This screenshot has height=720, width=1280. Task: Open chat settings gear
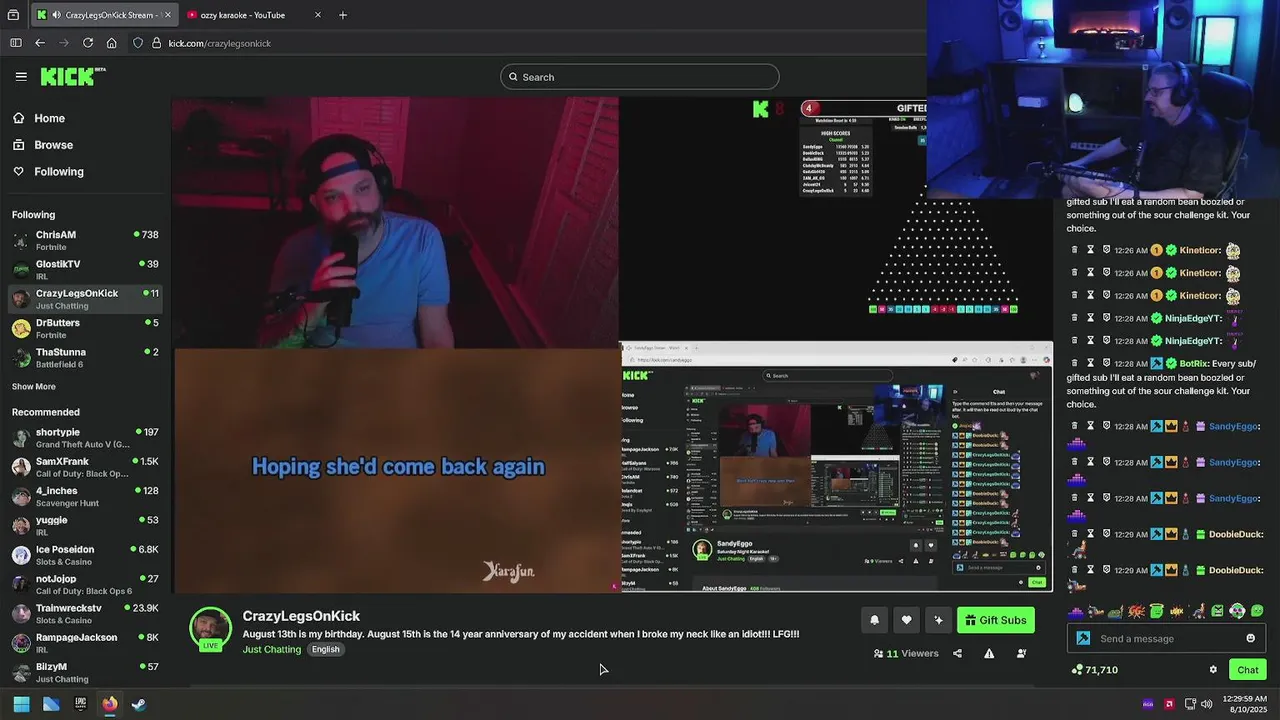point(1213,670)
